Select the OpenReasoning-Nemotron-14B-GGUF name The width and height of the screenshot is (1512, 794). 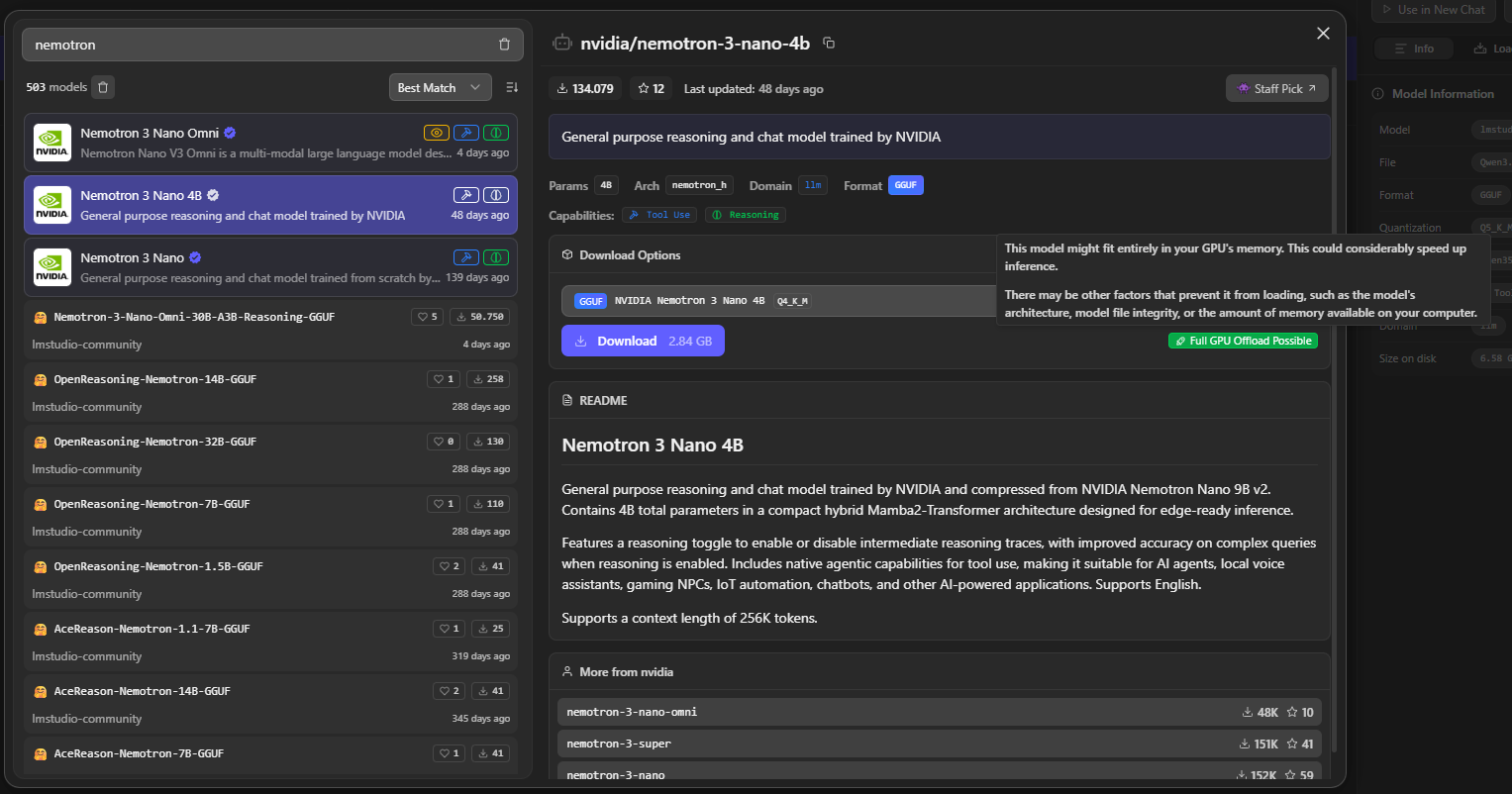coord(155,379)
